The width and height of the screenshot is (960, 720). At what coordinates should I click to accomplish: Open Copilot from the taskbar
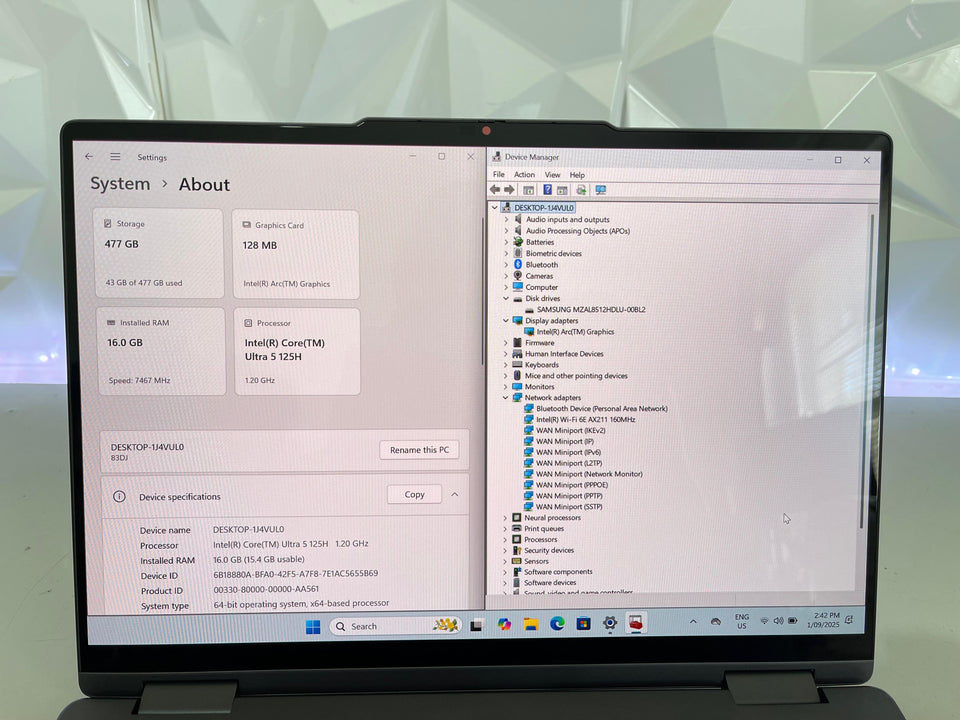click(x=505, y=625)
